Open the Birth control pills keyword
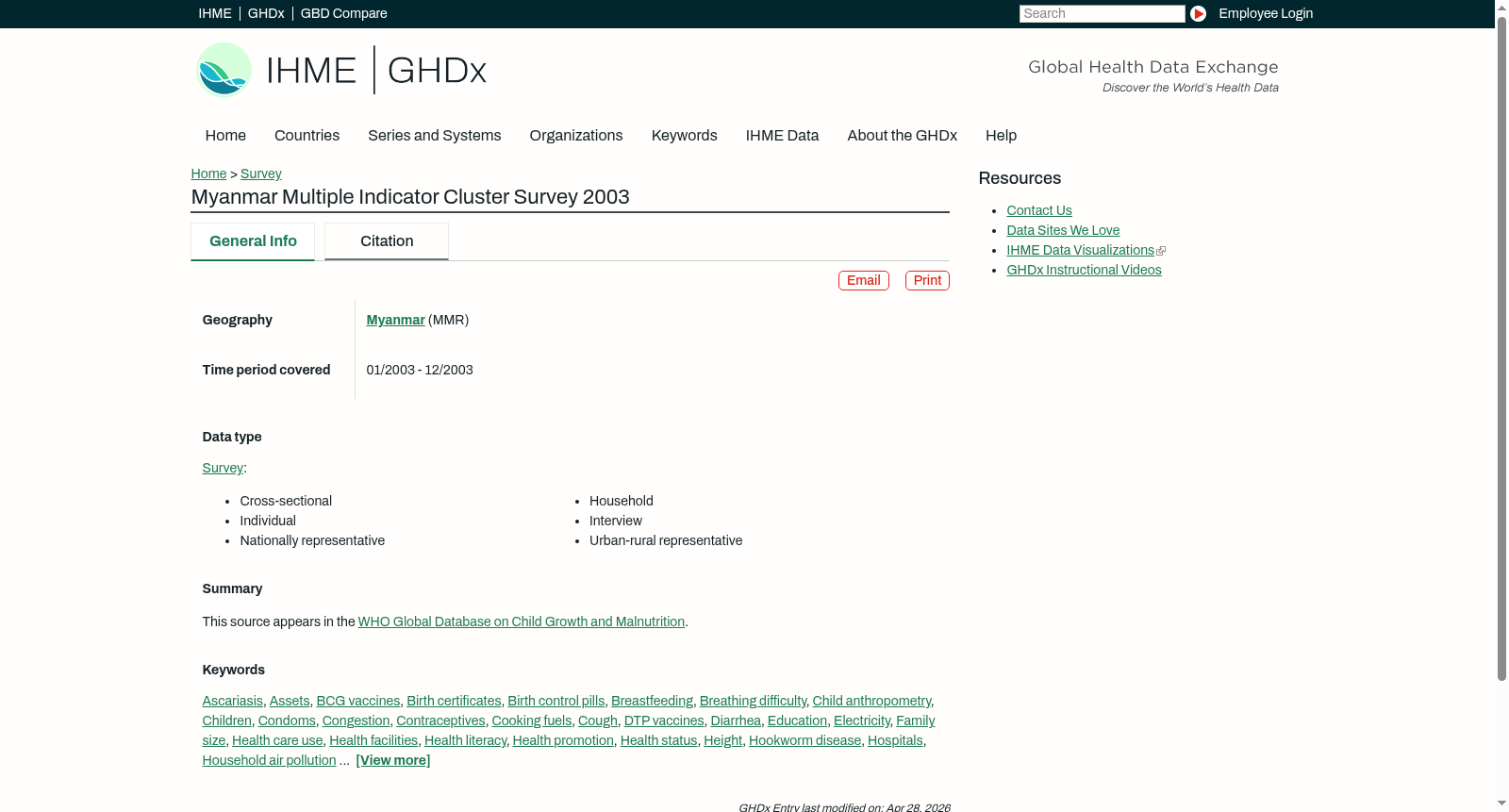 556,701
